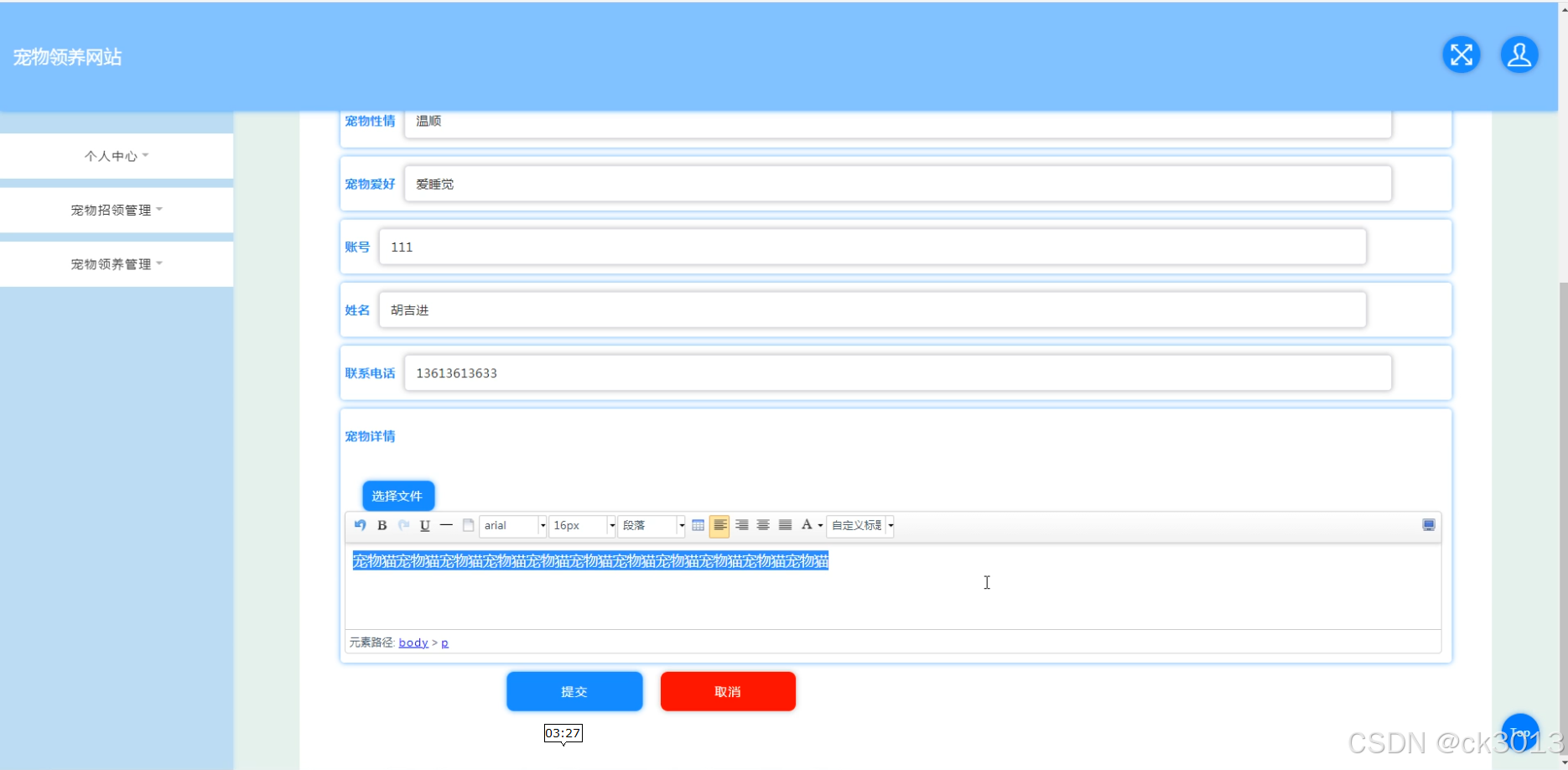Click the 宠物爱好 label
Viewport: 1568px width, 770px height.
pos(370,184)
